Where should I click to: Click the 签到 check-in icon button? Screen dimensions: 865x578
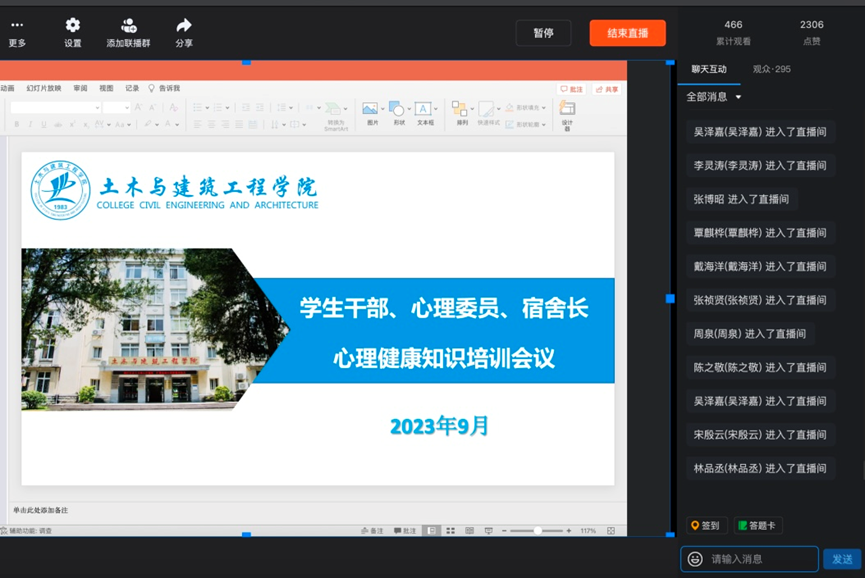click(x=704, y=525)
